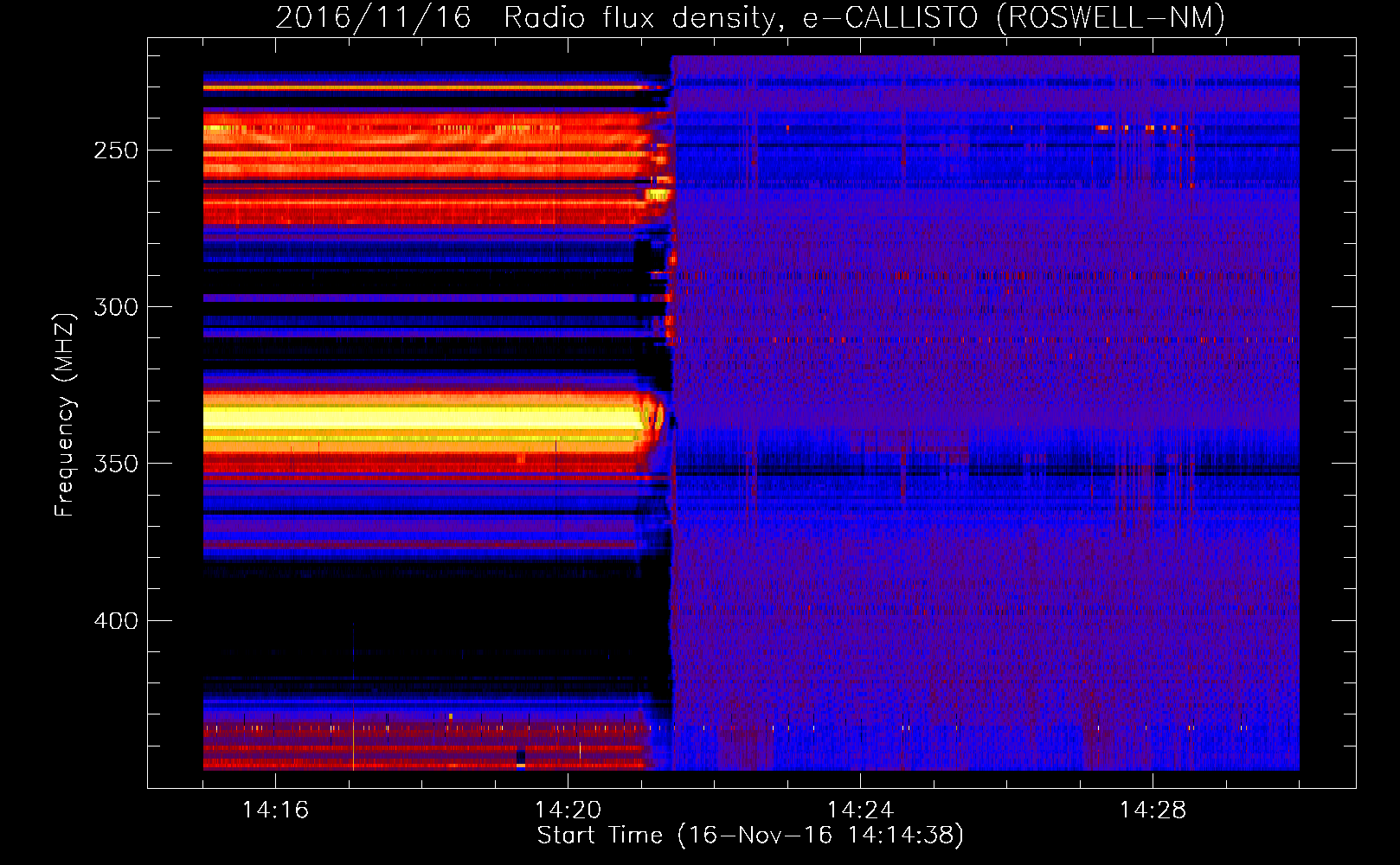Click the 14:28 time tick label
The image size is (1400, 865).
pos(1153,810)
